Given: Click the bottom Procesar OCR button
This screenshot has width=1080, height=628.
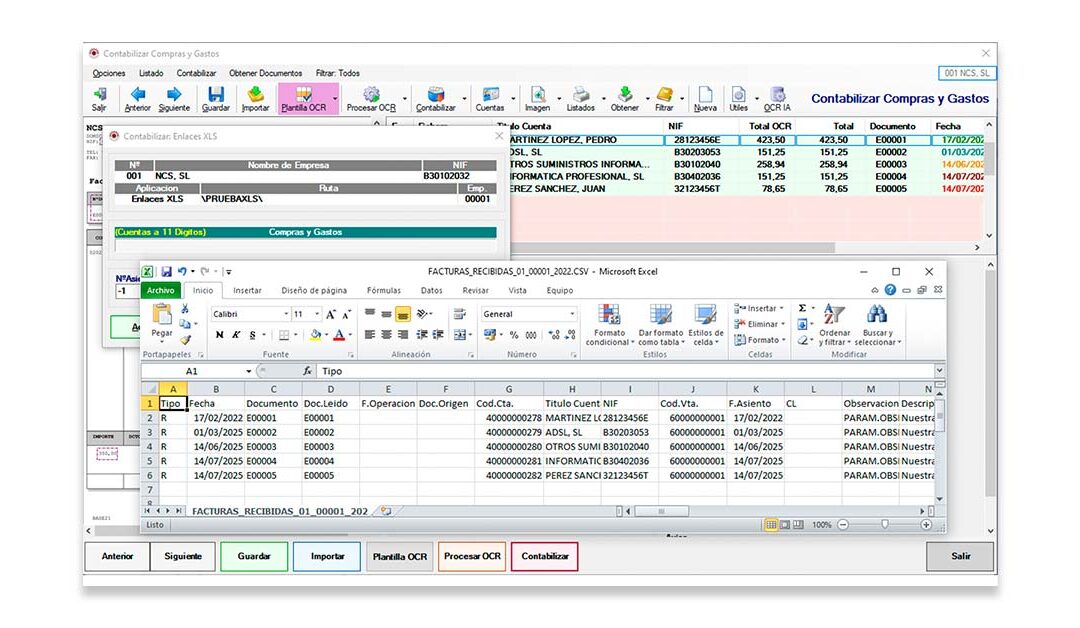Looking at the screenshot, I should (x=472, y=556).
